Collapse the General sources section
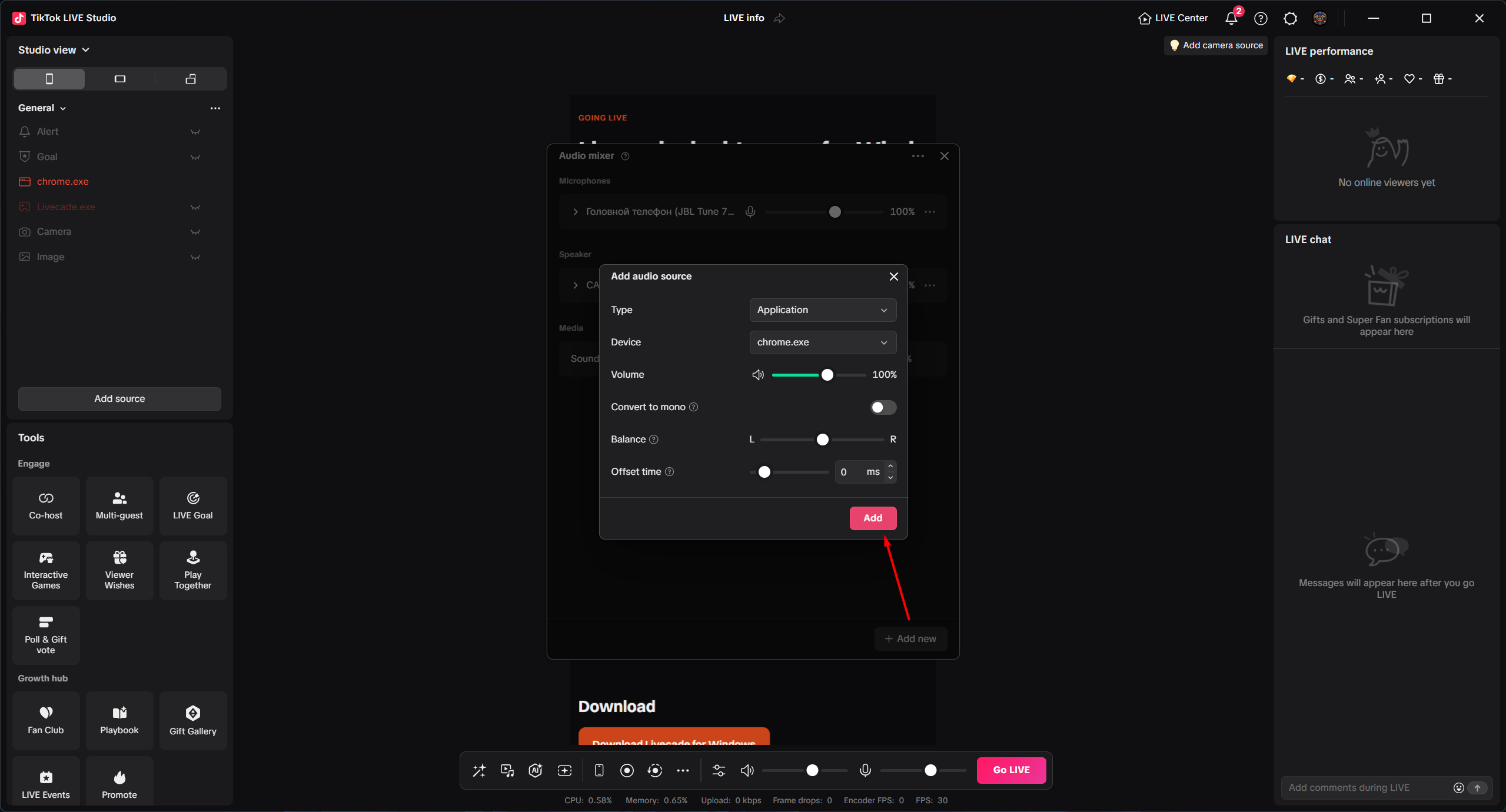This screenshot has width=1506, height=812. tap(42, 108)
